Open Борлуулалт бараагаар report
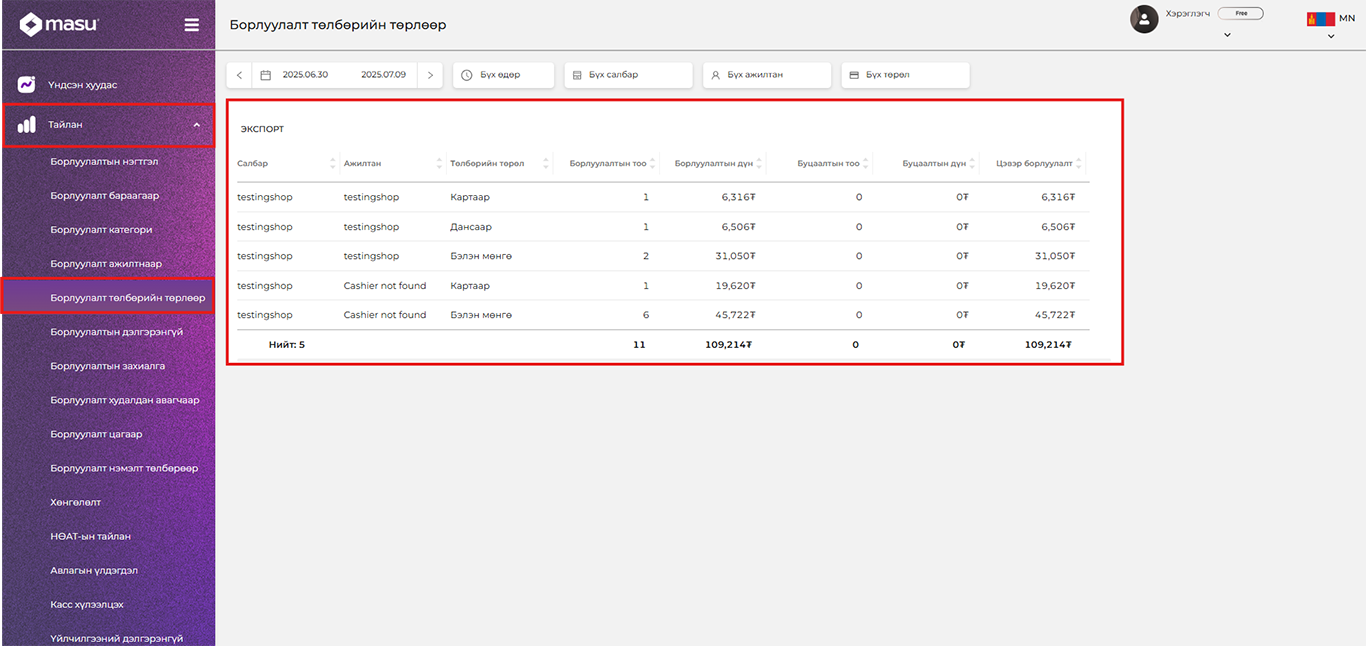This screenshot has width=1366, height=646. [105, 196]
